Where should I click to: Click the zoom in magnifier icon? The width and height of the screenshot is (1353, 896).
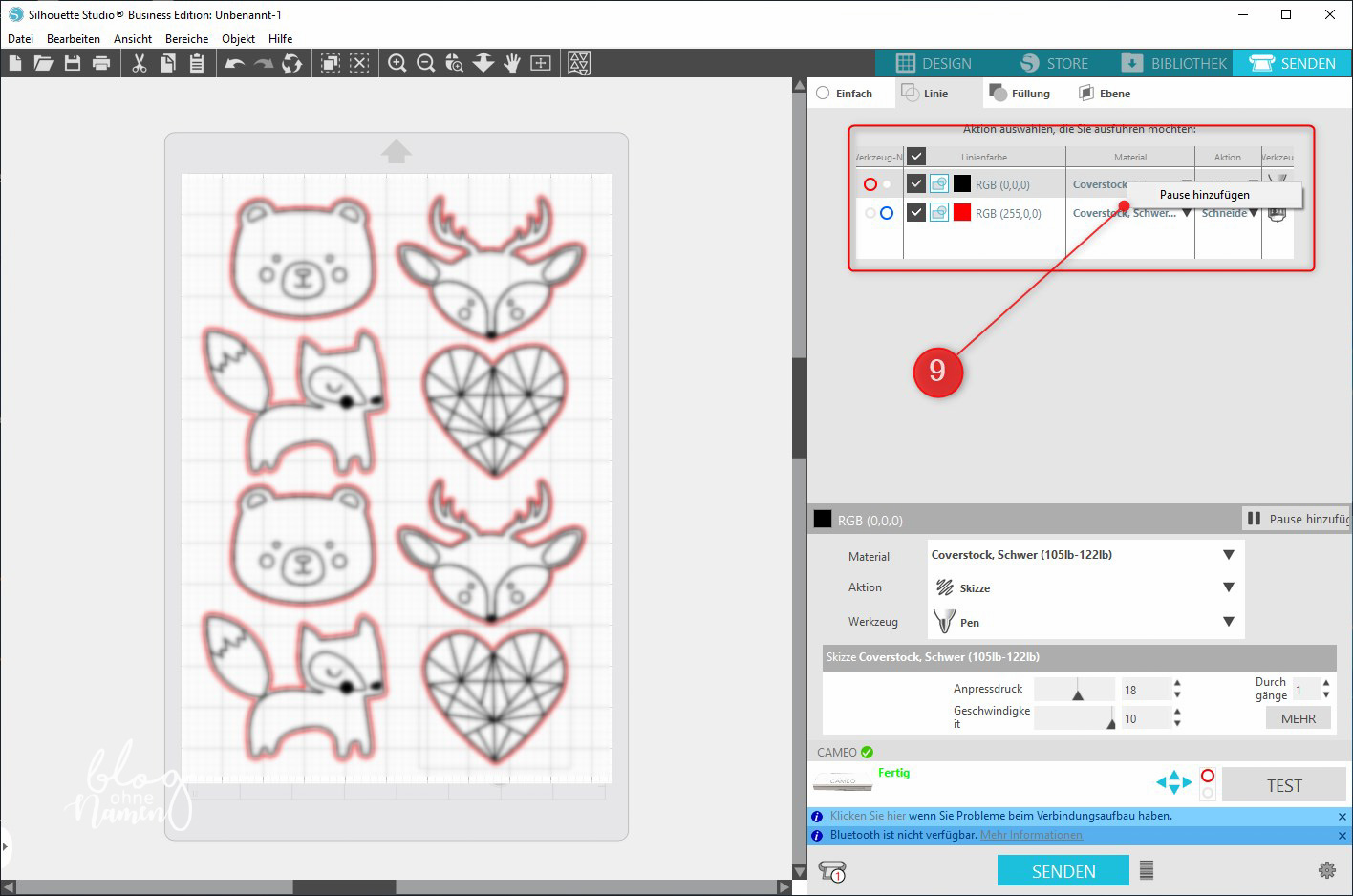click(x=397, y=63)
